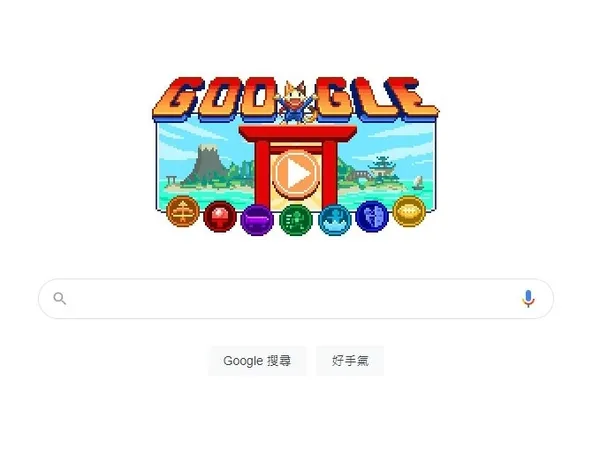Viewport: 600px width, 450px height.
Task: Open the green marathon runner badge
Action: 296,220
